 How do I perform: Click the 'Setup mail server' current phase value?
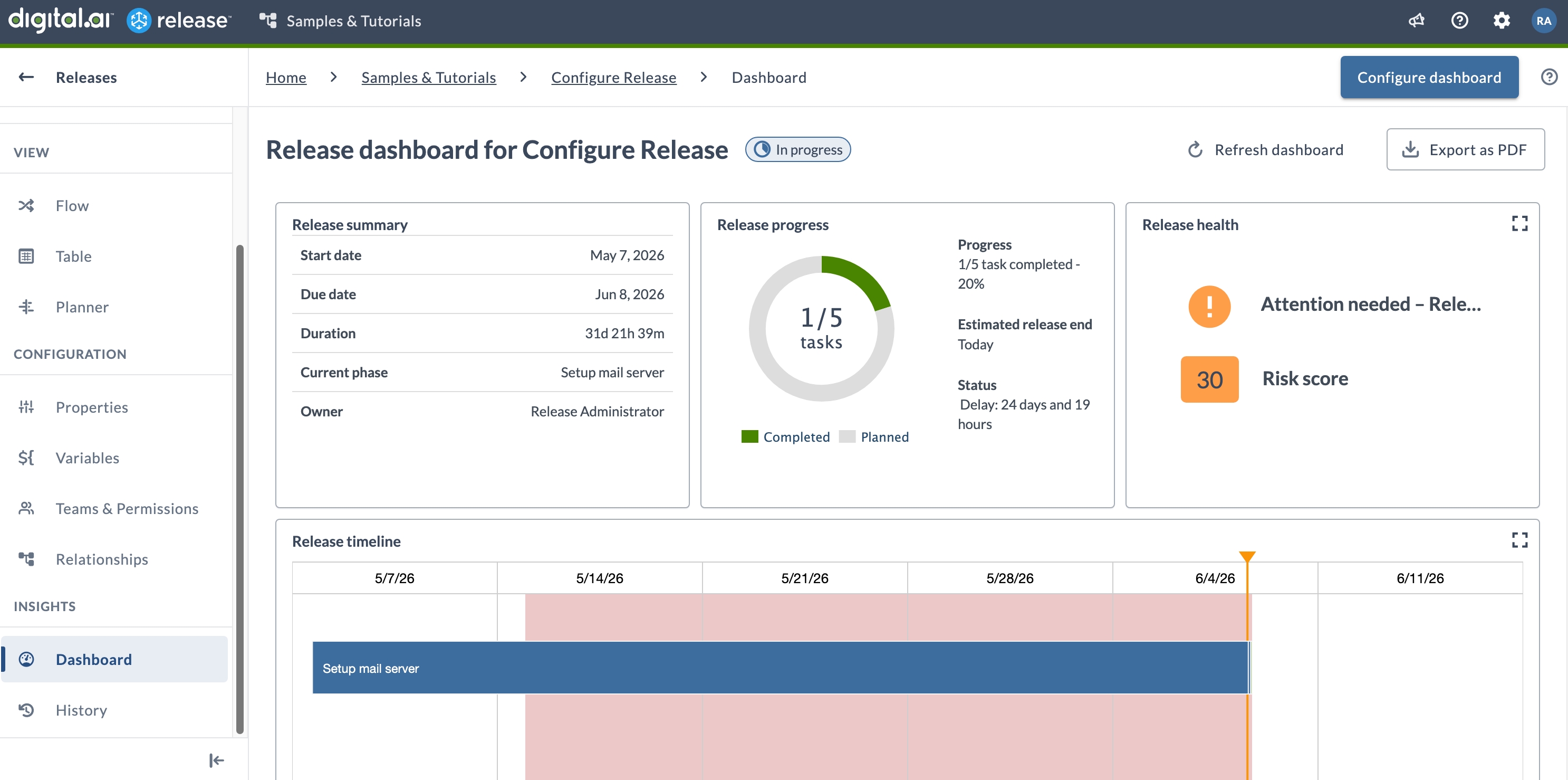(x=612, y=372)
